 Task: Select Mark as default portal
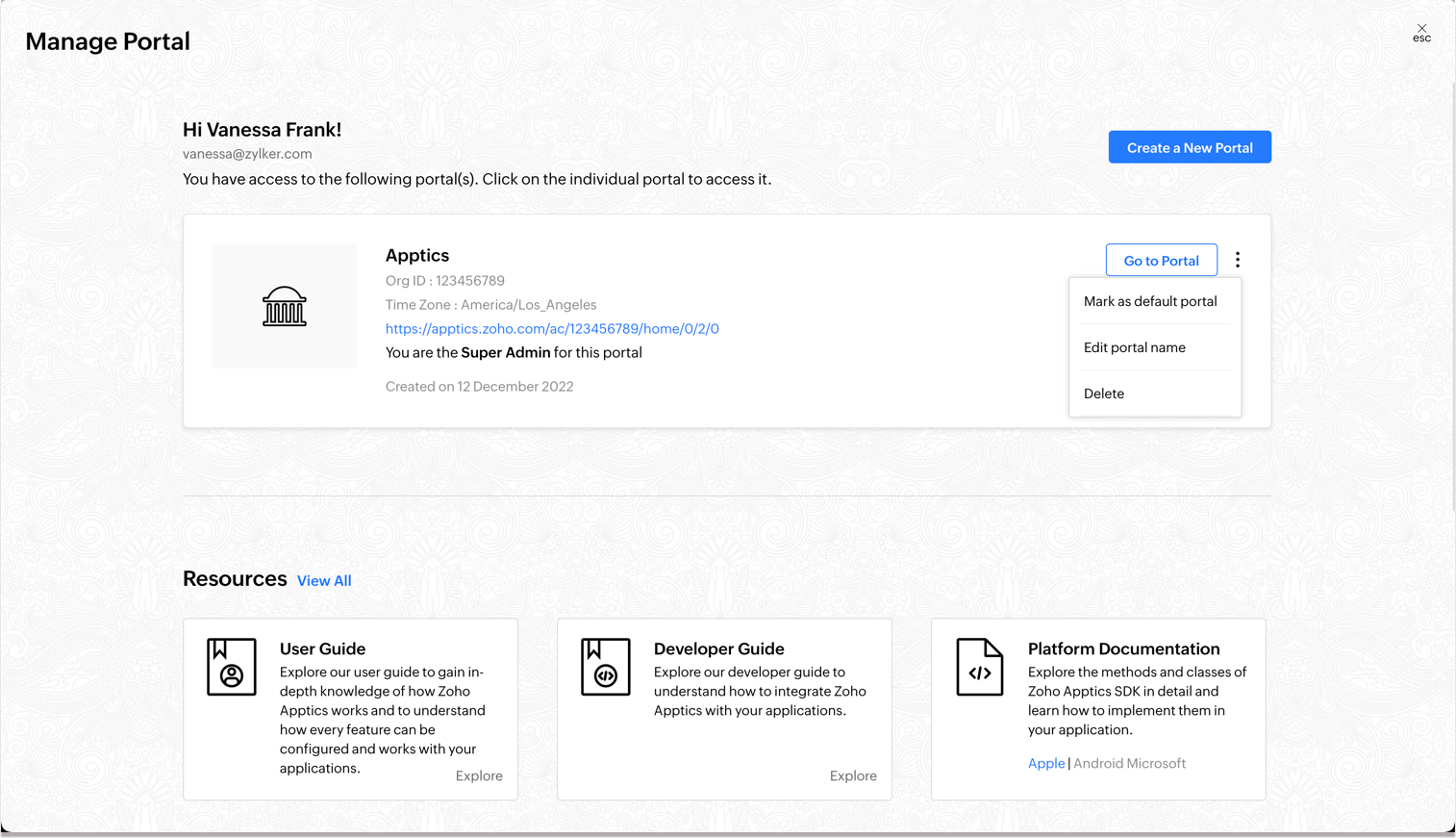click(1149, 301)
